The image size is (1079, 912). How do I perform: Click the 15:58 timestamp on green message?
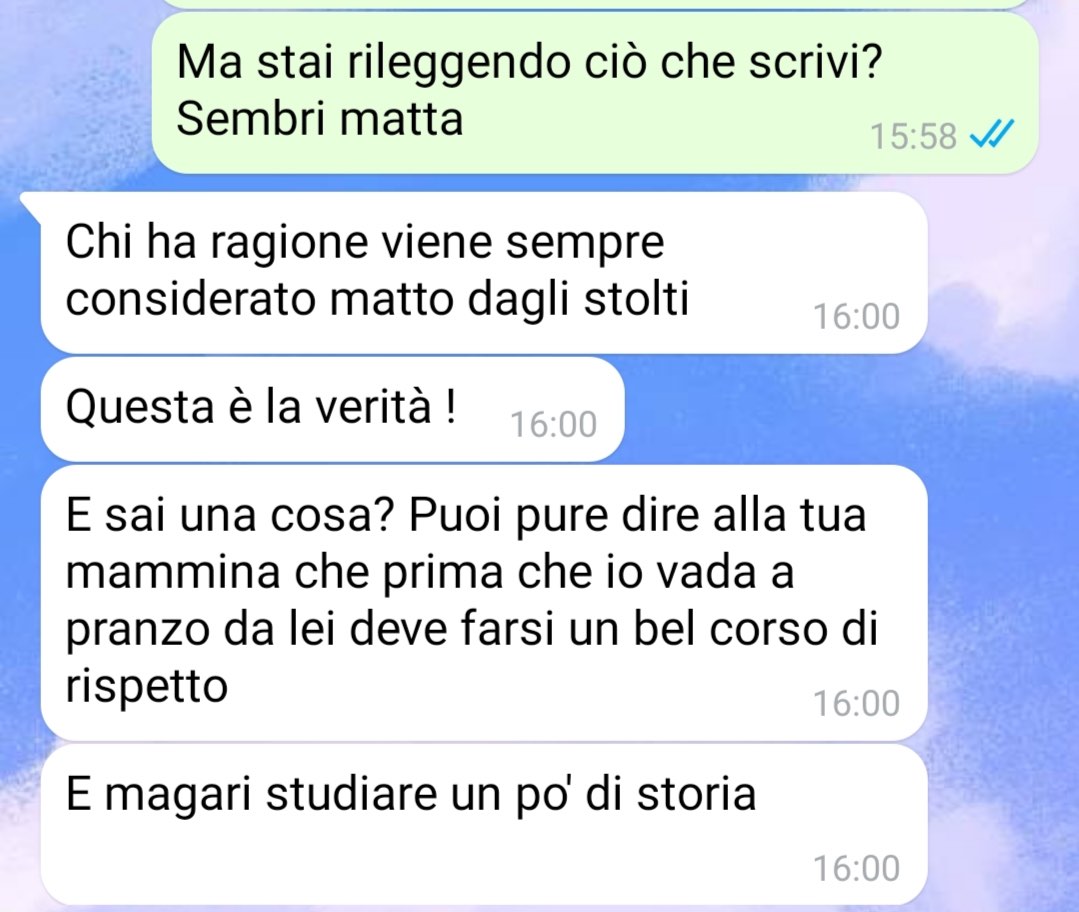coord(913,136)
